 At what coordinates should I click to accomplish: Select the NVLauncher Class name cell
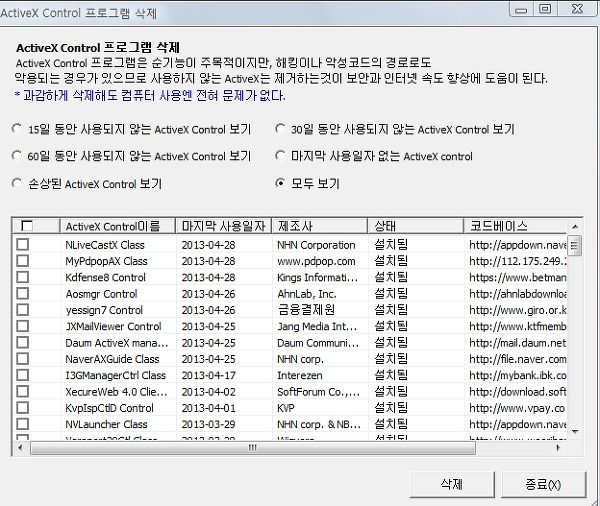(106, 424)
